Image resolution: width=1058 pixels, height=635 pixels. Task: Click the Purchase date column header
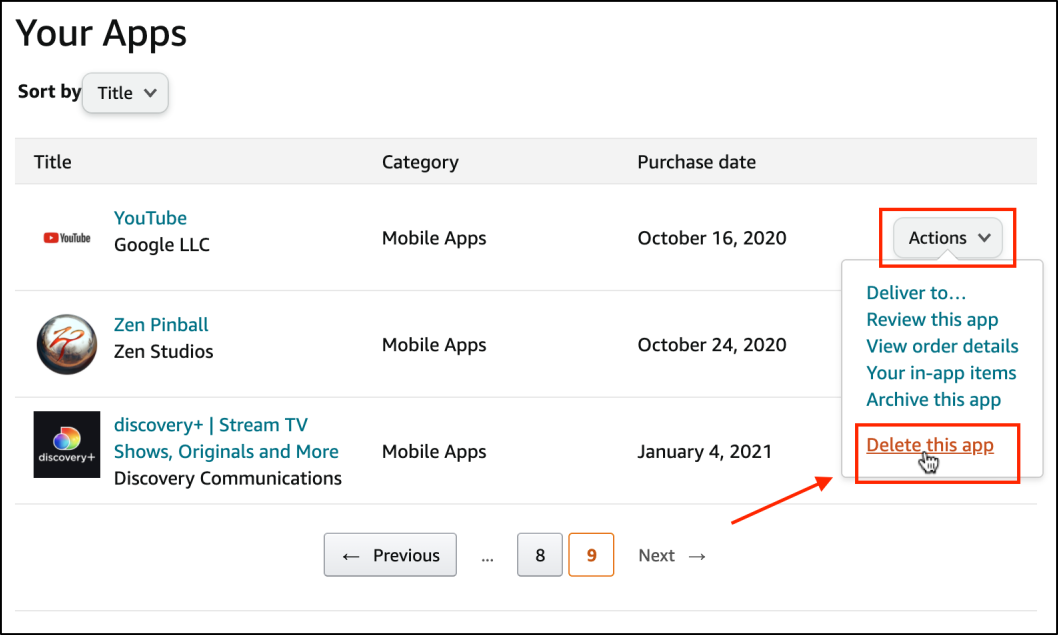(x=696, y=162)
